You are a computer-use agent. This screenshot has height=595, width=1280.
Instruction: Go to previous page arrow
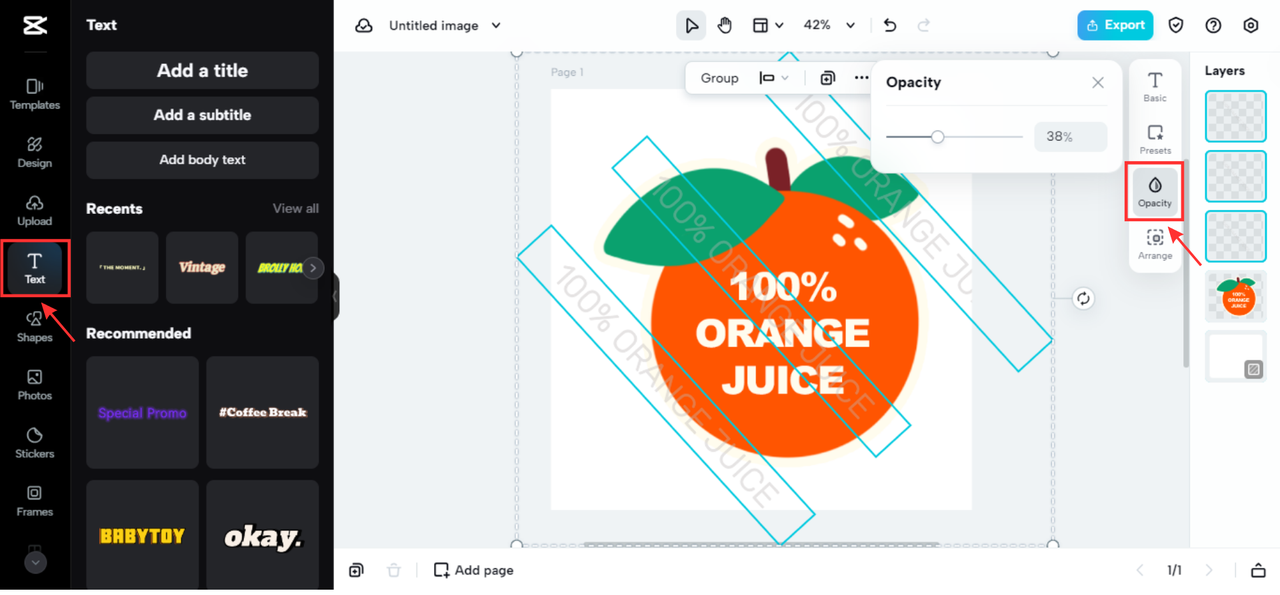point(1140,570)
